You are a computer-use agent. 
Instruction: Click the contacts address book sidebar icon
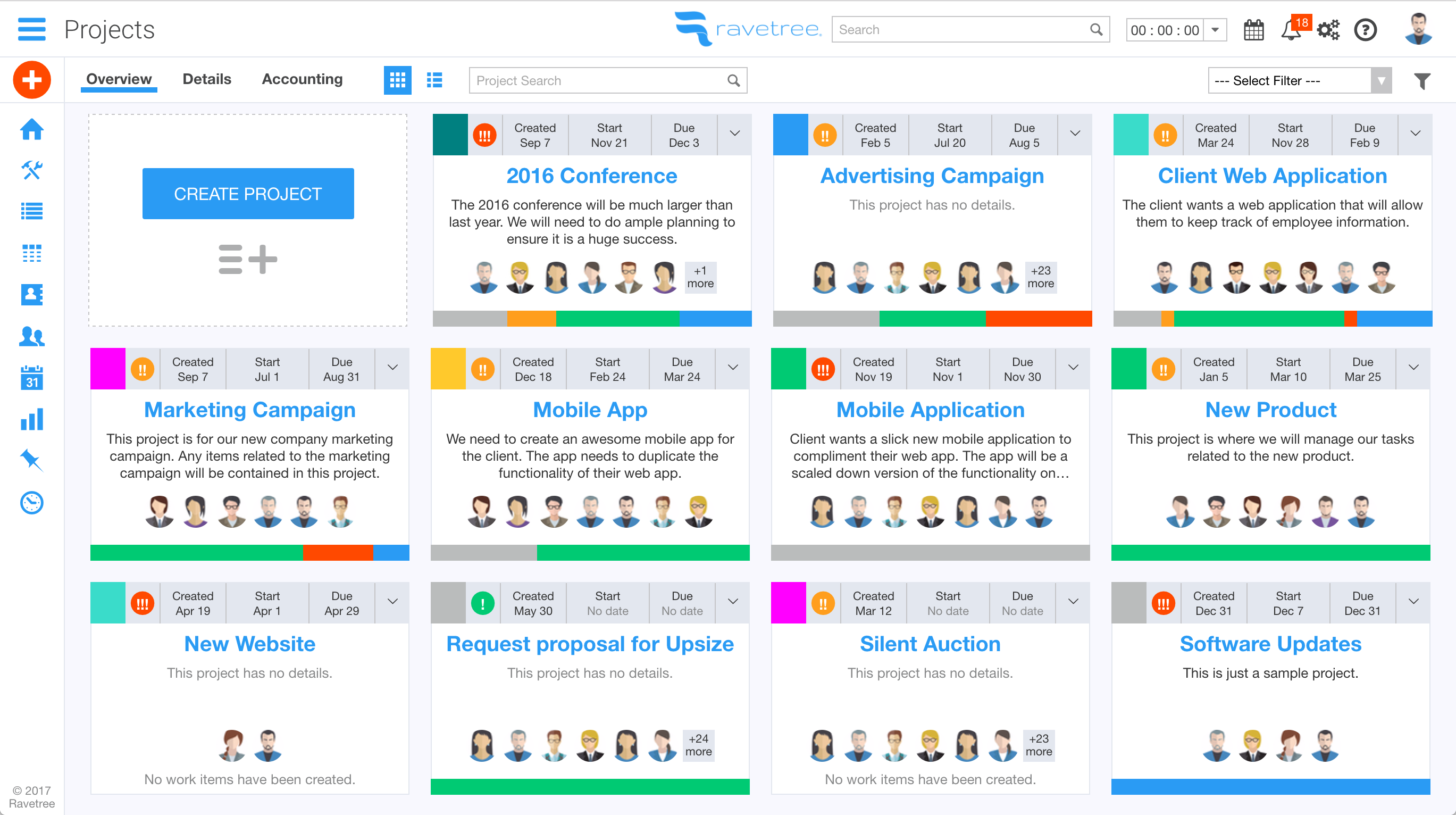[32, 294]
